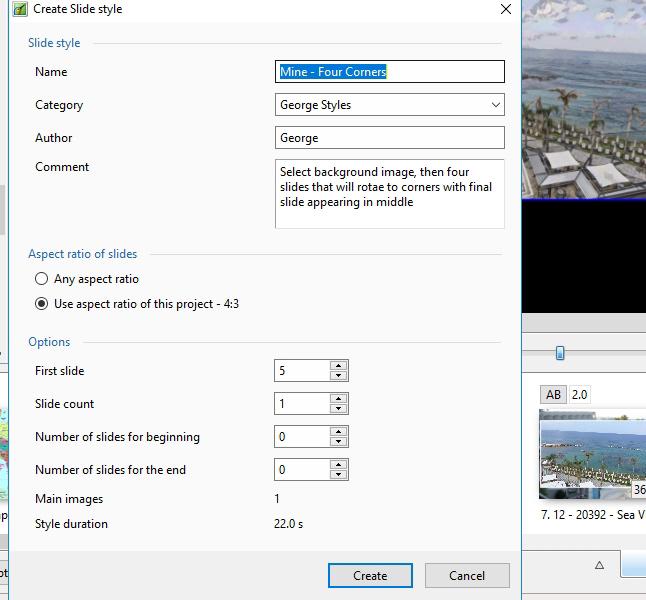Click the Create button

(x=370, y=575)
